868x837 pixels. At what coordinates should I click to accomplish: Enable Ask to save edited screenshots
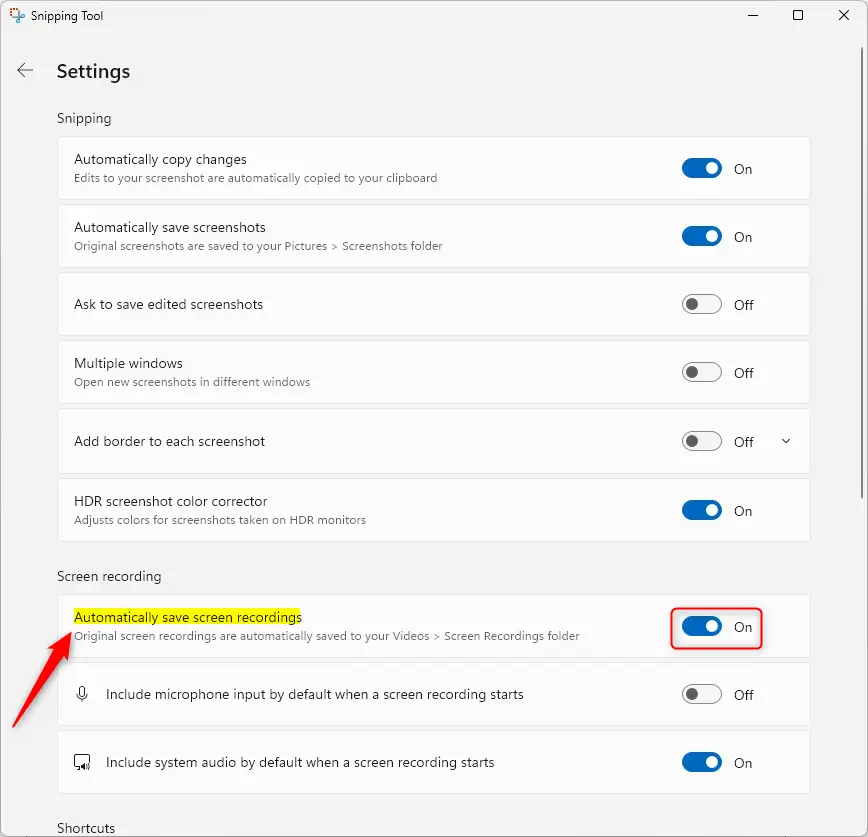click(x=701, y=304)
